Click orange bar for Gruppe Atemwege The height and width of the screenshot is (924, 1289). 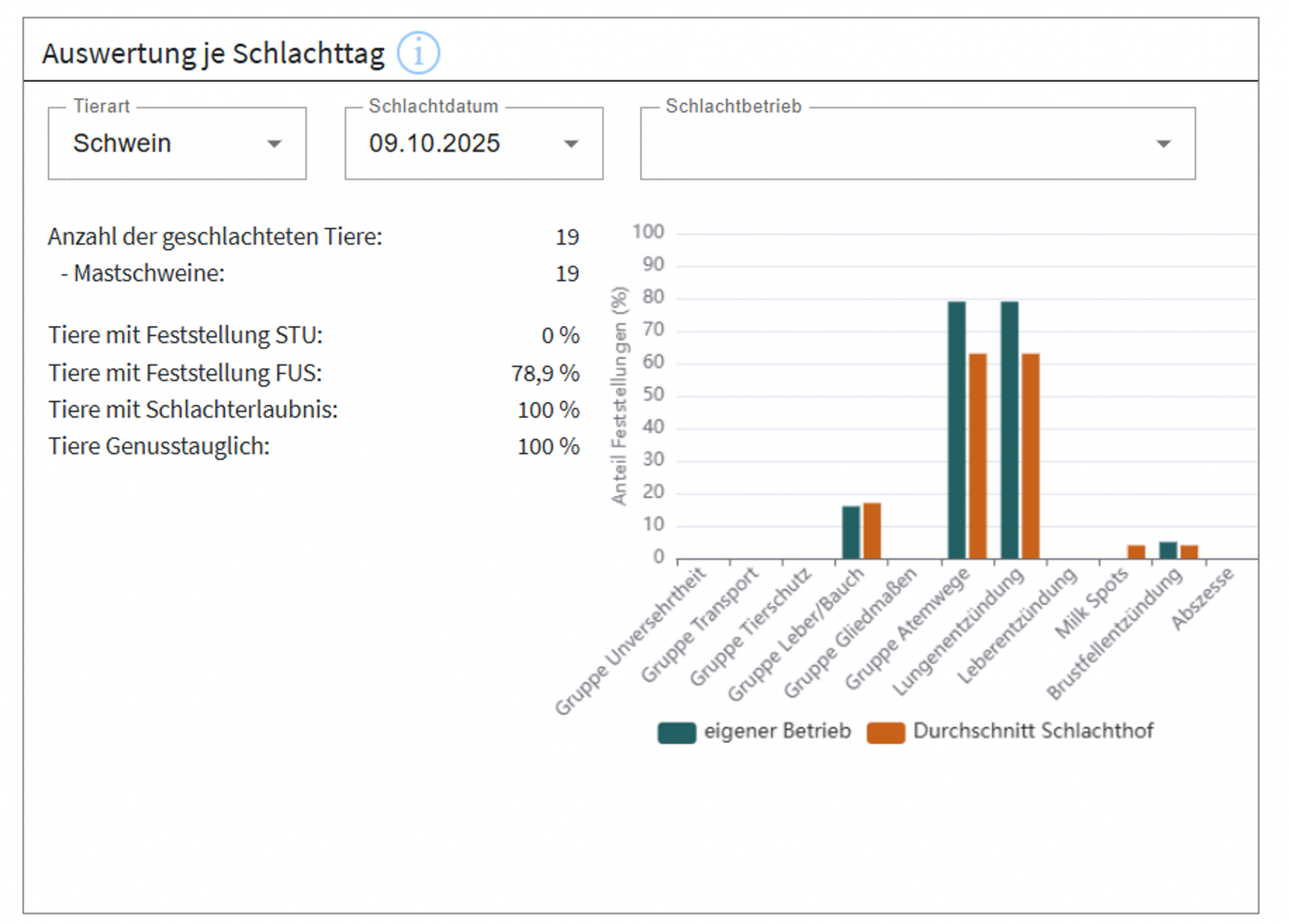coord(977,456)
